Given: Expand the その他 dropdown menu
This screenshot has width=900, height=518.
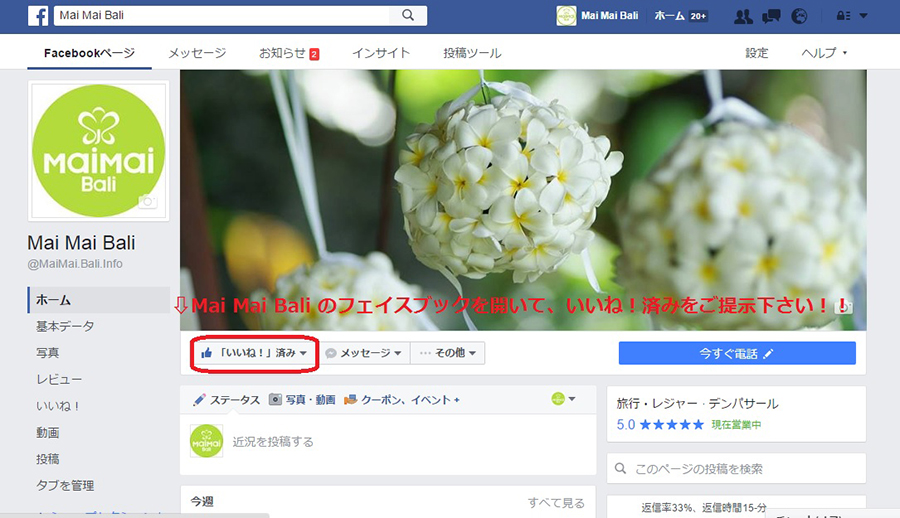Looking at the screenshot, I should tap(447, 353).
